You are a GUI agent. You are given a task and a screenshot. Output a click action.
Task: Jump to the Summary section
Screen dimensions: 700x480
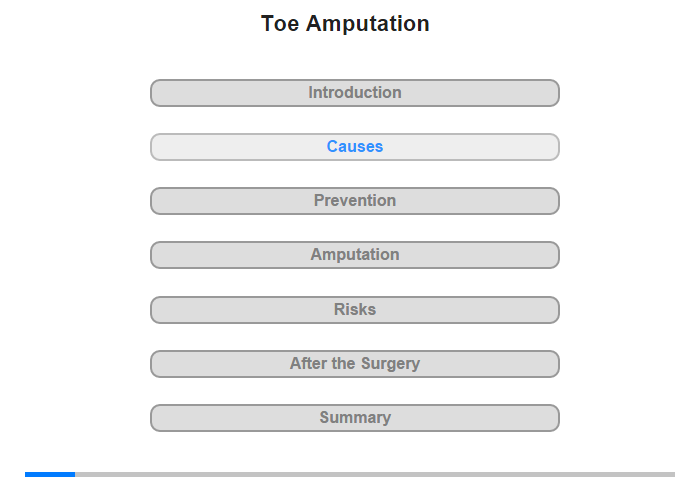click(355, 418)
